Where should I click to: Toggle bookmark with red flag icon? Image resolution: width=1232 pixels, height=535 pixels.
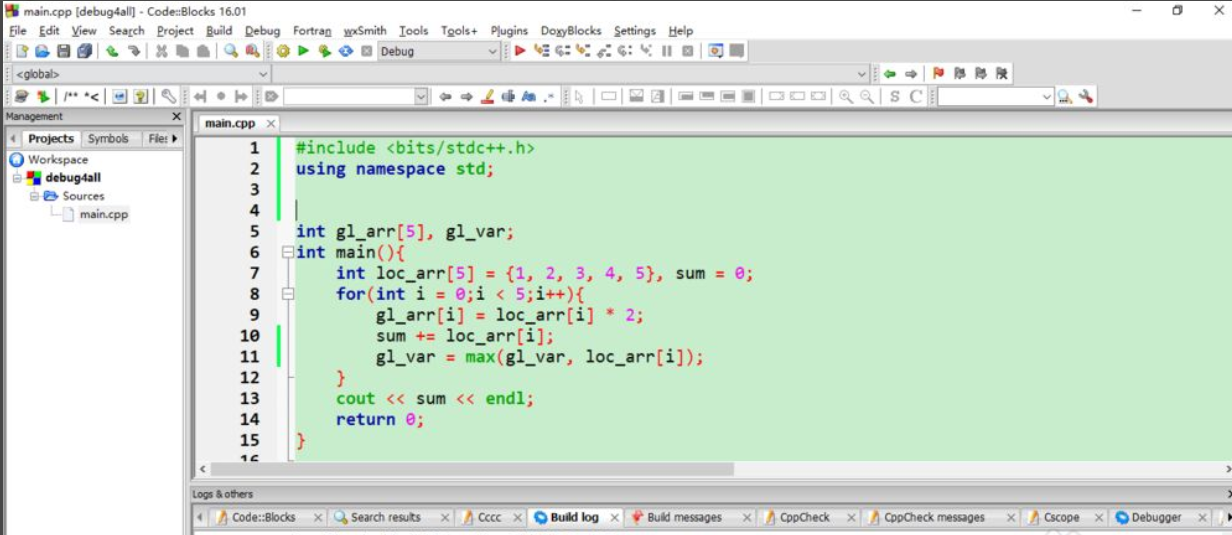938,74
